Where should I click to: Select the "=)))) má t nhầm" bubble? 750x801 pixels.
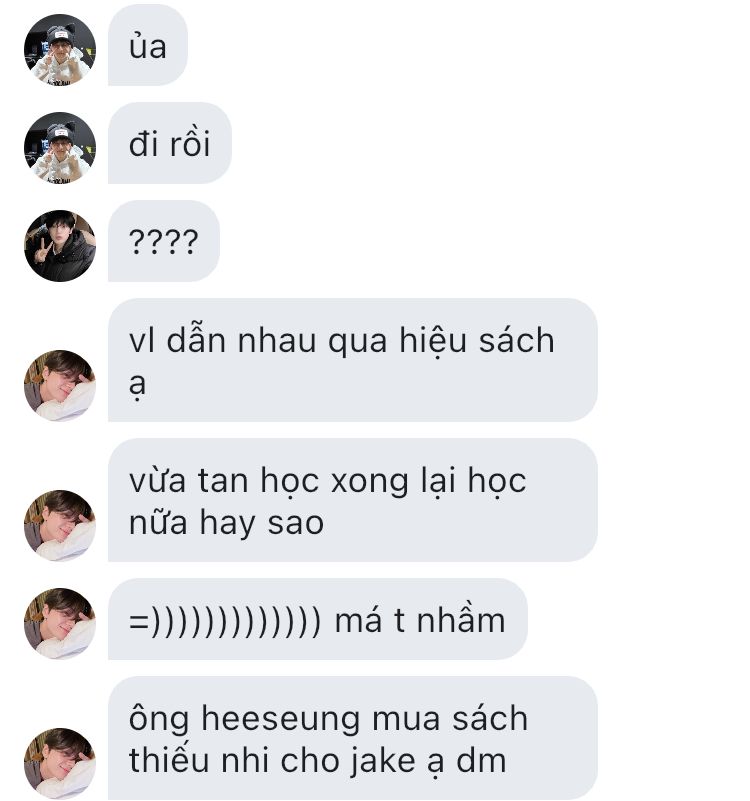point(317,619)
